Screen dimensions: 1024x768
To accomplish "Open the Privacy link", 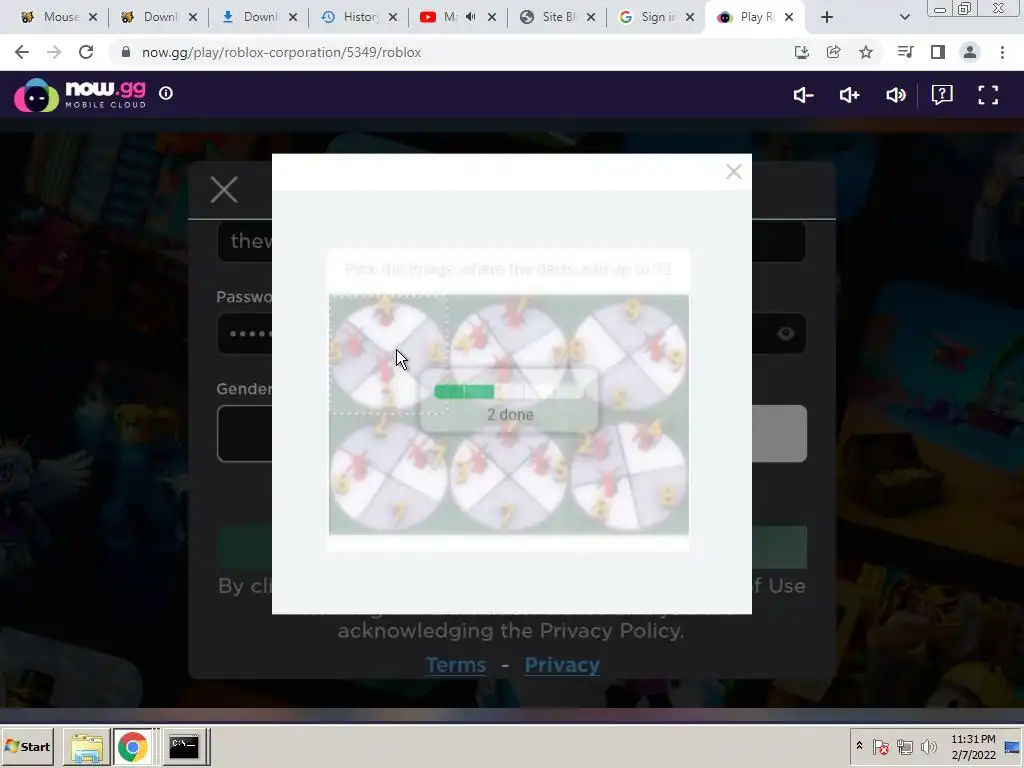I will (x=562, y=665).
